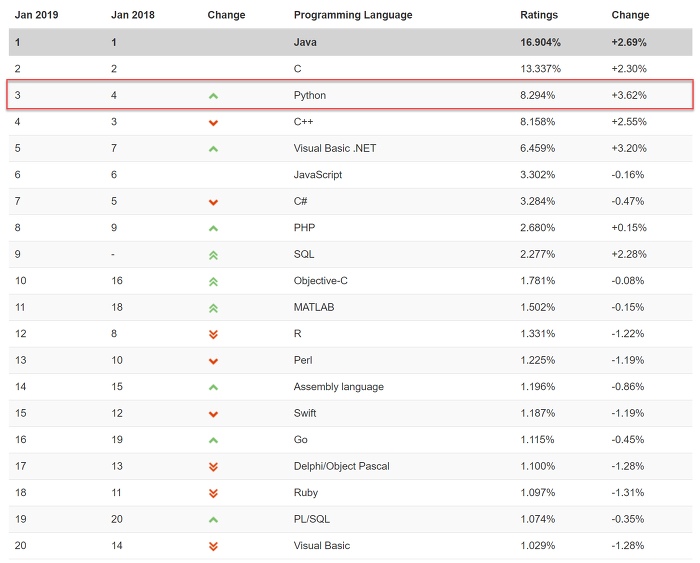Screen dimensions: 700x563
Task: Click the double red arrow in the Visual Basic row
Action: tap(213, 546)
